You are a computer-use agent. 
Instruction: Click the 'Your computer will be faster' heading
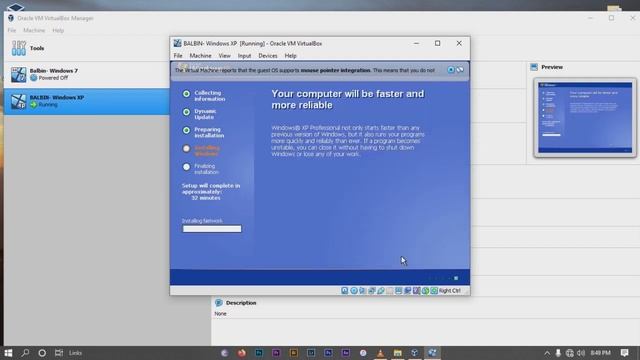click(348, 99)
